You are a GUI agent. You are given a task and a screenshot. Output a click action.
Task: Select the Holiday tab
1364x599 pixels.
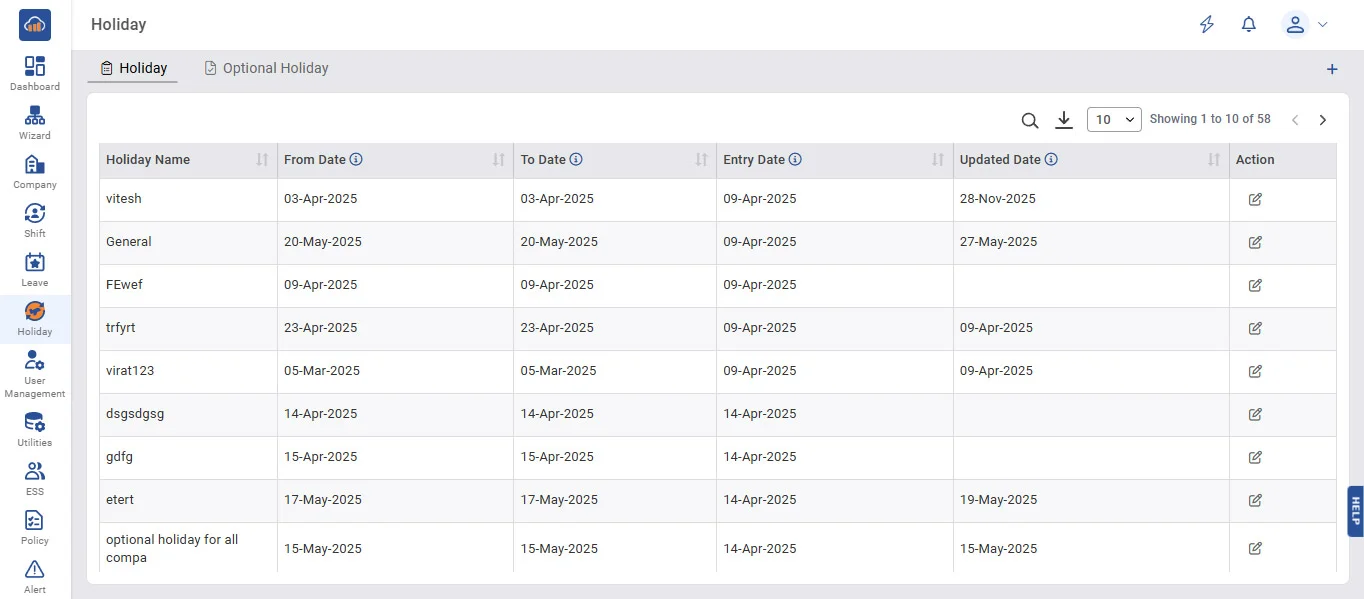133,68
